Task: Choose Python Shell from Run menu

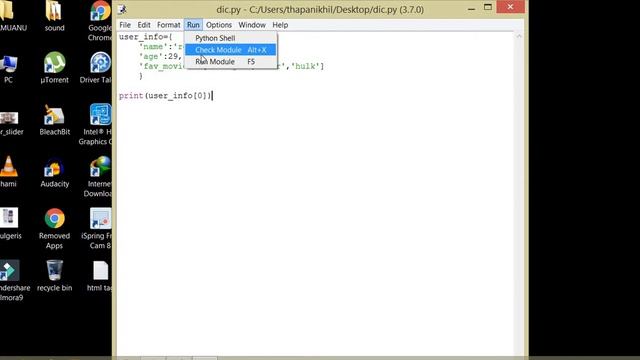Action: click(231, 38)
